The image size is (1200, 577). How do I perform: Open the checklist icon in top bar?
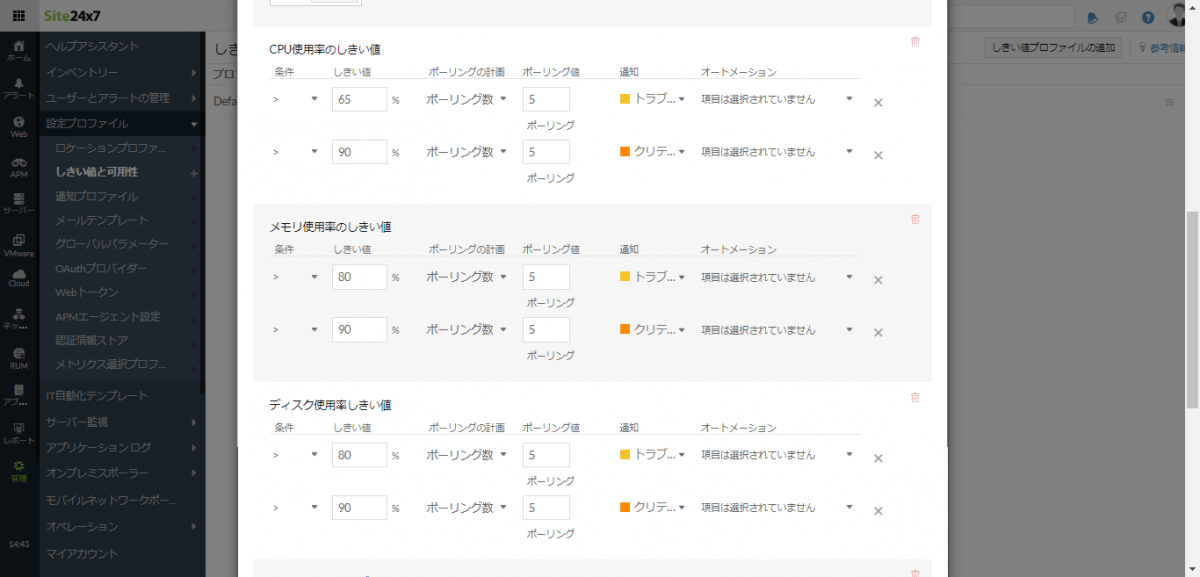point(1121,17)
